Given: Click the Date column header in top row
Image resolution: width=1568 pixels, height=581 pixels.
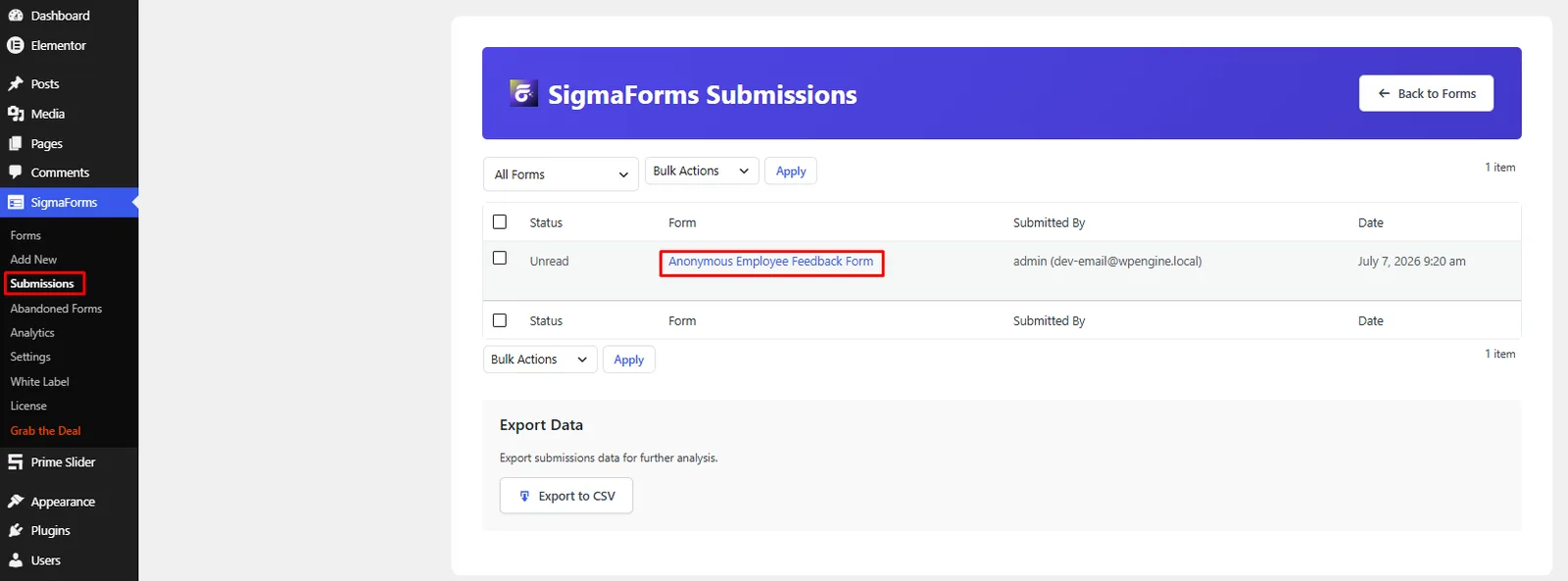Looking at the screenshot, I should point(1371,223).
